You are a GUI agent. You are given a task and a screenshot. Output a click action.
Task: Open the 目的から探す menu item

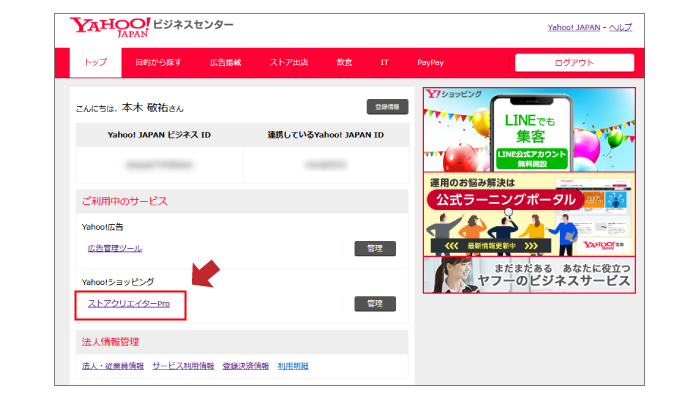[x=158, y=62]
